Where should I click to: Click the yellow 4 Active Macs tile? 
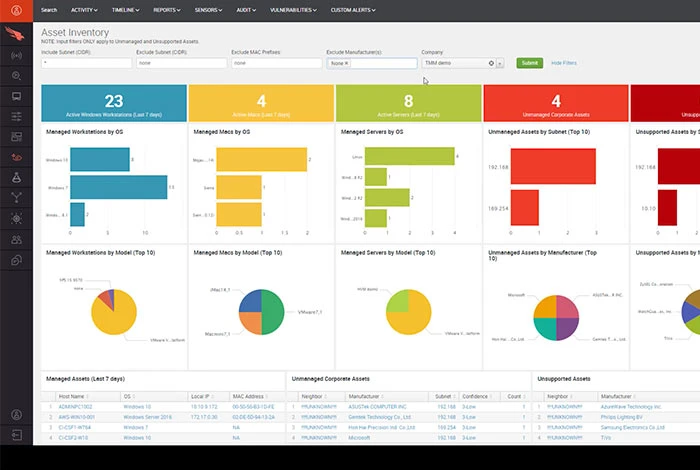pyautogui.click(x=261, y=103)
